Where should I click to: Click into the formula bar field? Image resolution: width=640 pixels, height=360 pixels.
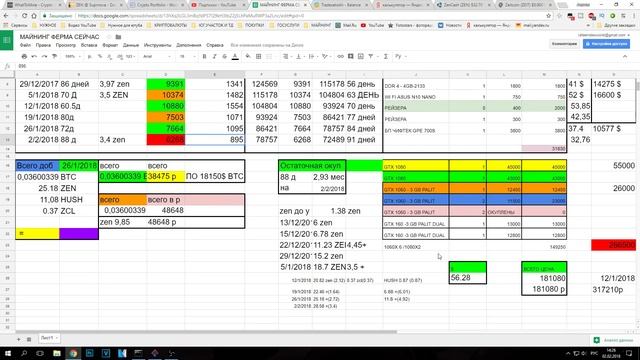(327, 66)
